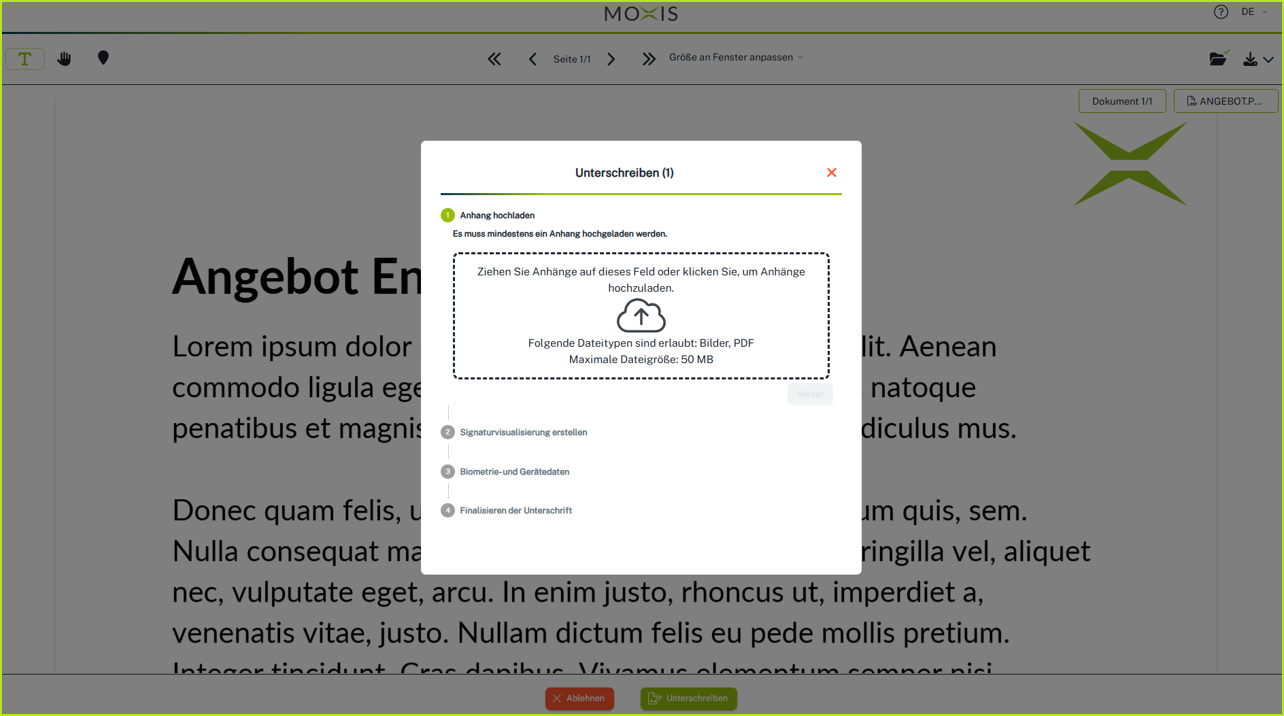Go to previous page arrow
Screen dimensions: 1284x716
pyautogui.click(x=532, y=58)
